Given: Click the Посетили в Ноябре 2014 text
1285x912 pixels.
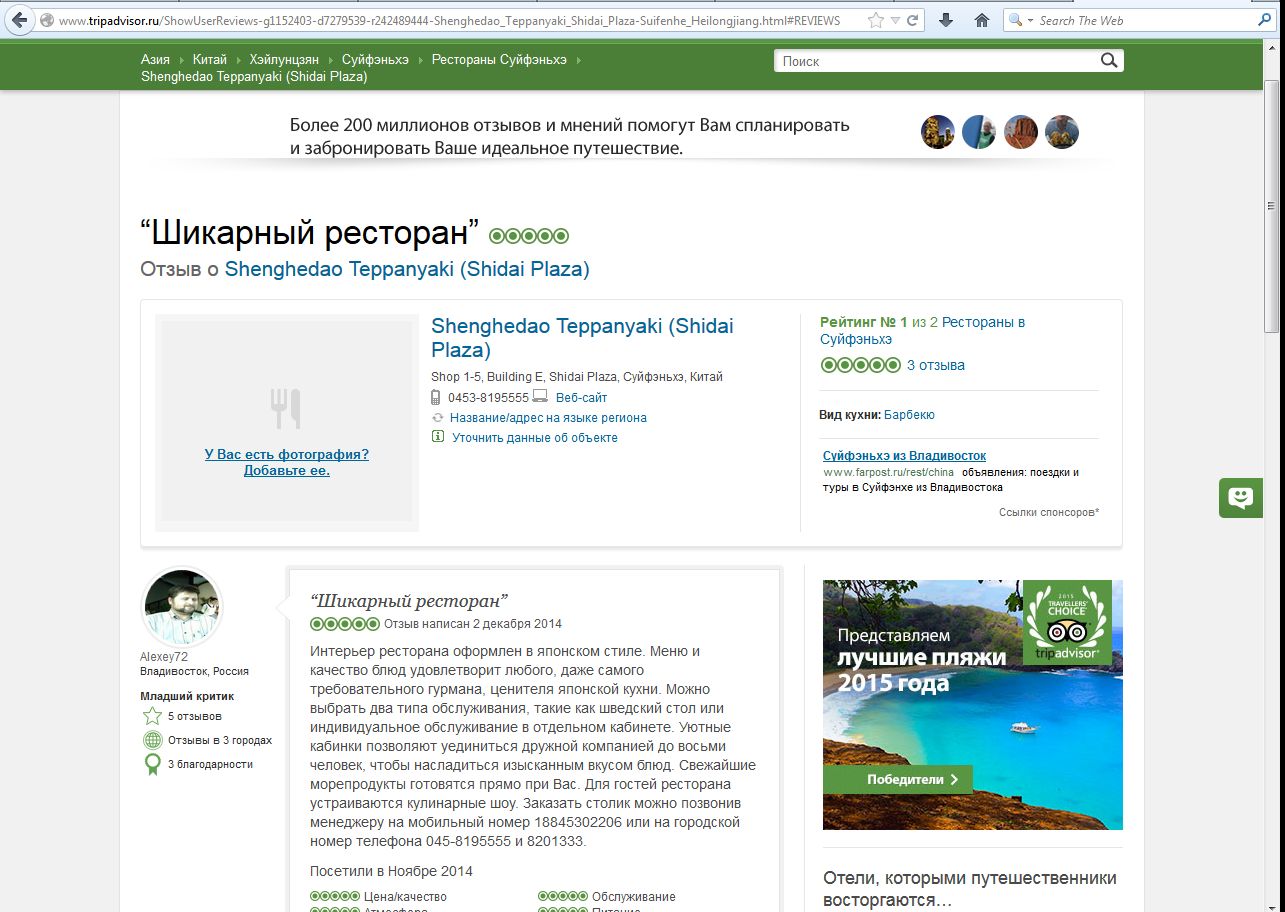Looking at the screenshot, I should tap(391, 871).
